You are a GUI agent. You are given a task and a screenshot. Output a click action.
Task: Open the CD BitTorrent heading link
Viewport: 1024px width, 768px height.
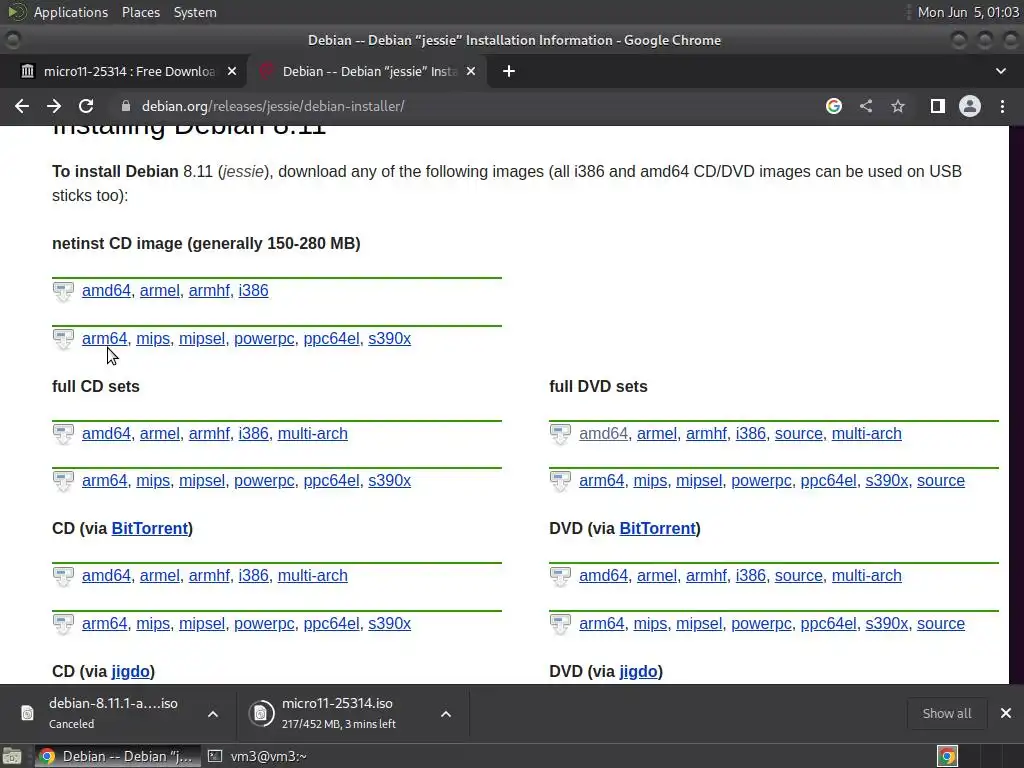click(x=150, y=528)
